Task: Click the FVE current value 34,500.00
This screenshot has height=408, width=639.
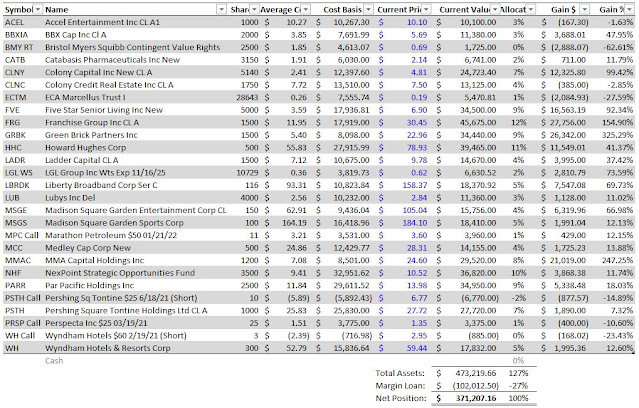Action: click(478, 110)
